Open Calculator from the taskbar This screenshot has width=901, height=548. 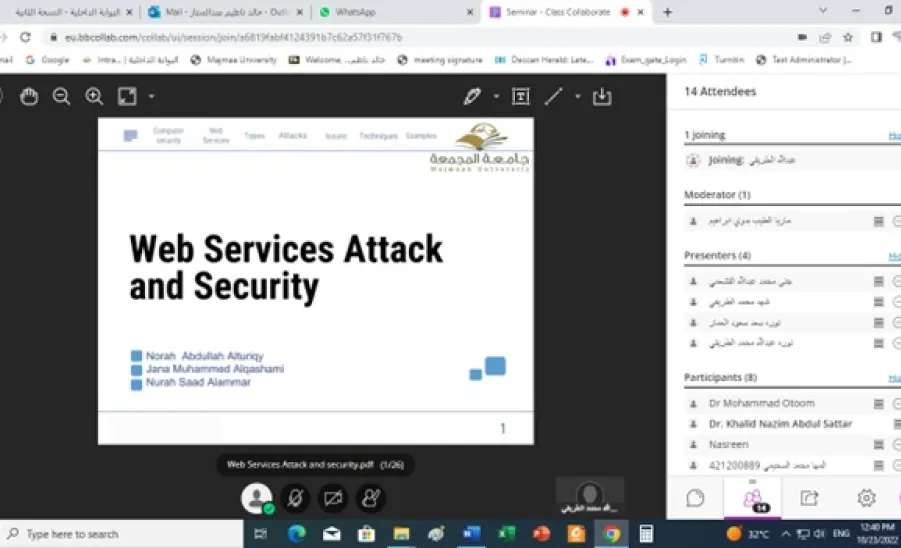click(x=646, y=534)
